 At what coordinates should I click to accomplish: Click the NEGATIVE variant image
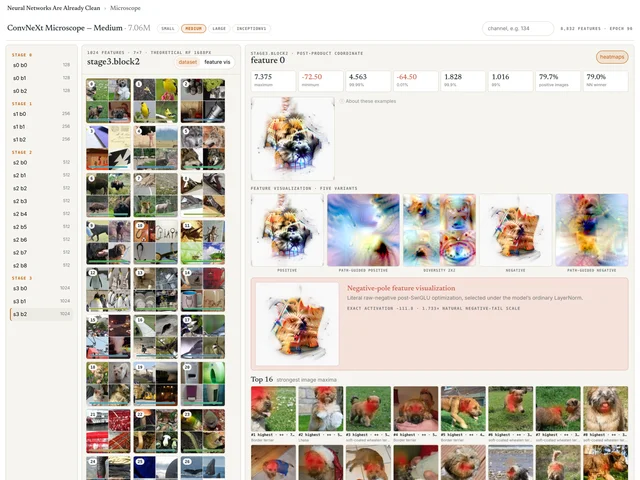(x=516, y=230)
